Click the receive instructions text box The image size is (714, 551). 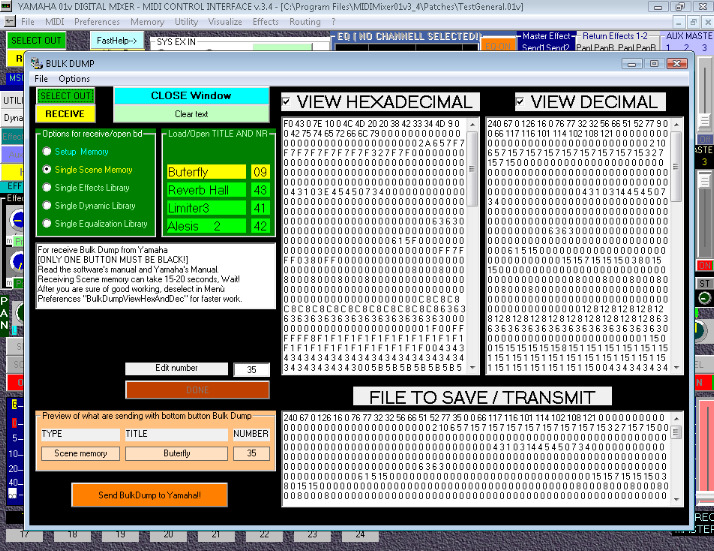coord(156,275)
